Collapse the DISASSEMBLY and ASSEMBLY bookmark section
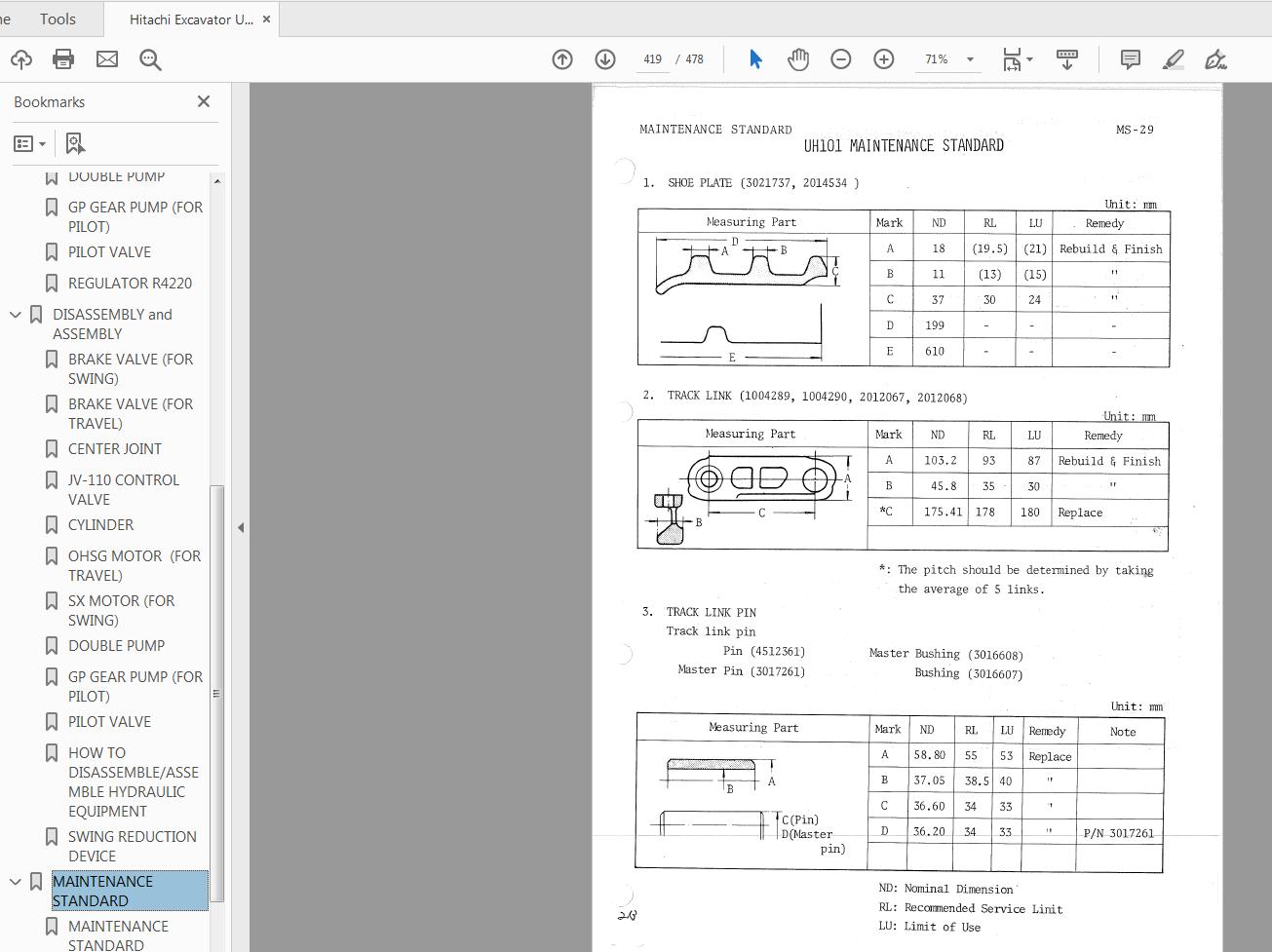This screenshot has height=952, width=1272. [x=14, y=314]
